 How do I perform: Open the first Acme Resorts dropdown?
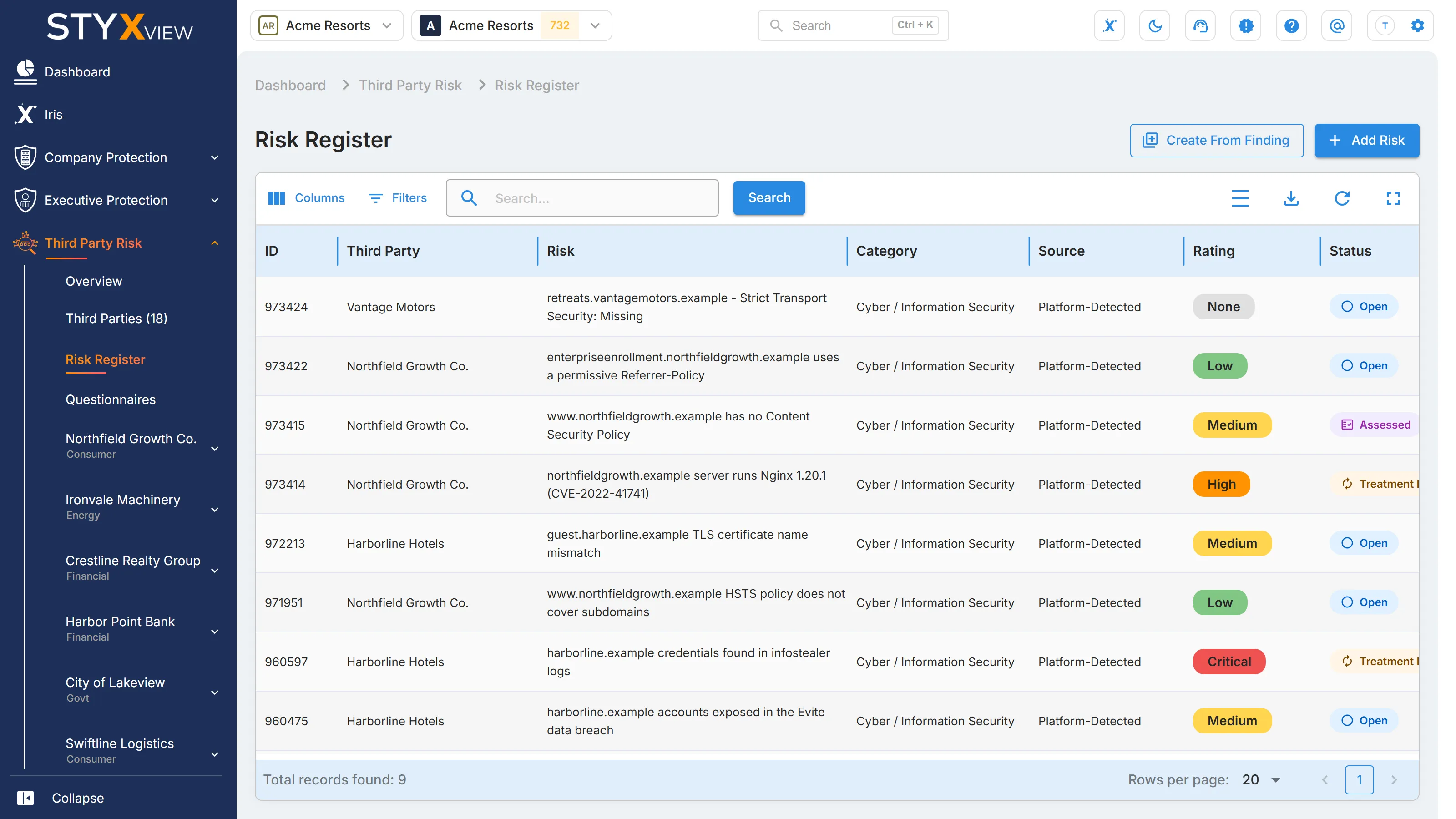pyautogui.click(x=327, y=25)
